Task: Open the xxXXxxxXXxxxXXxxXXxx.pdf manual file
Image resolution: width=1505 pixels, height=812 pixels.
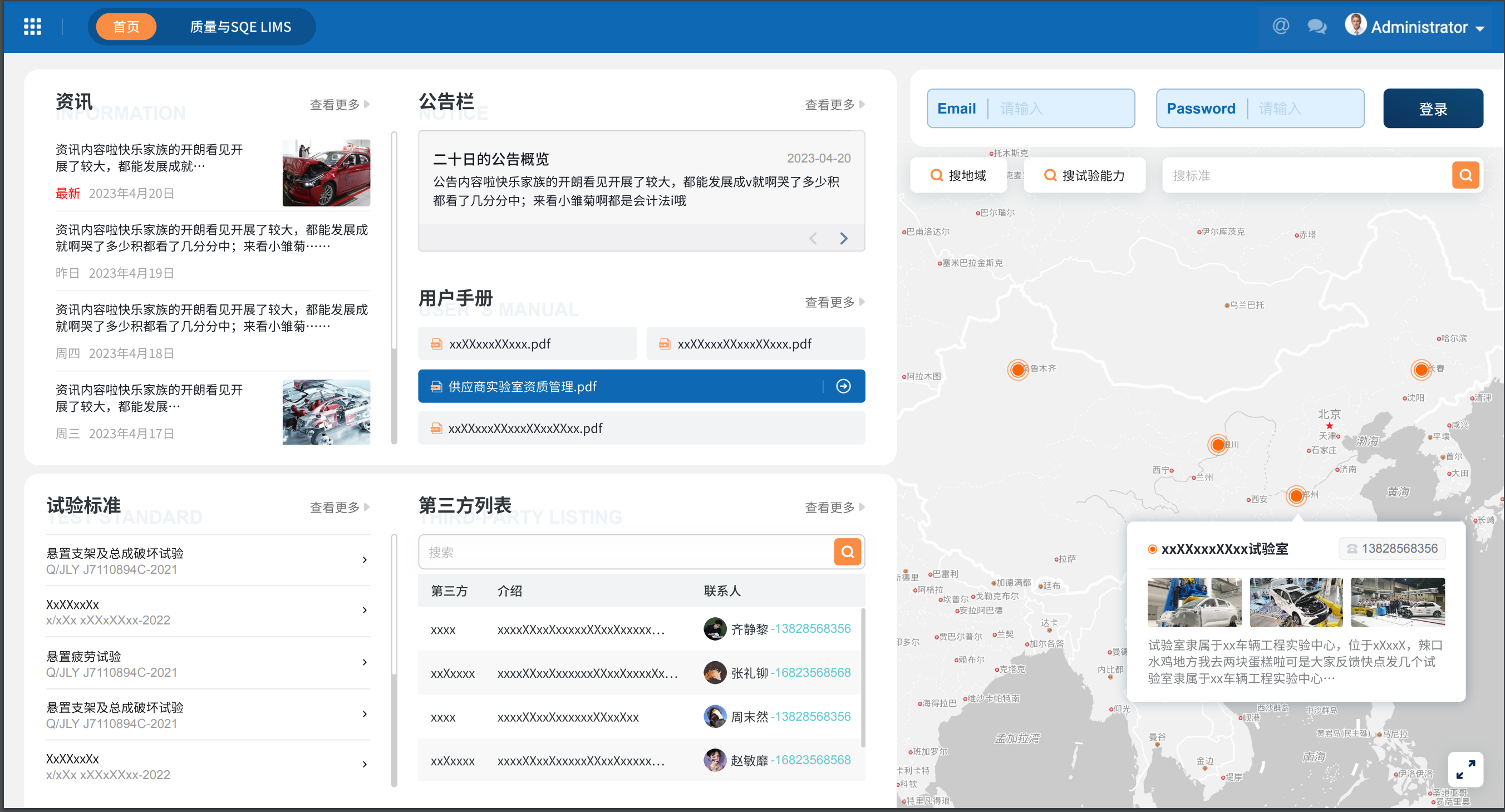Action: tap(642, 428)
